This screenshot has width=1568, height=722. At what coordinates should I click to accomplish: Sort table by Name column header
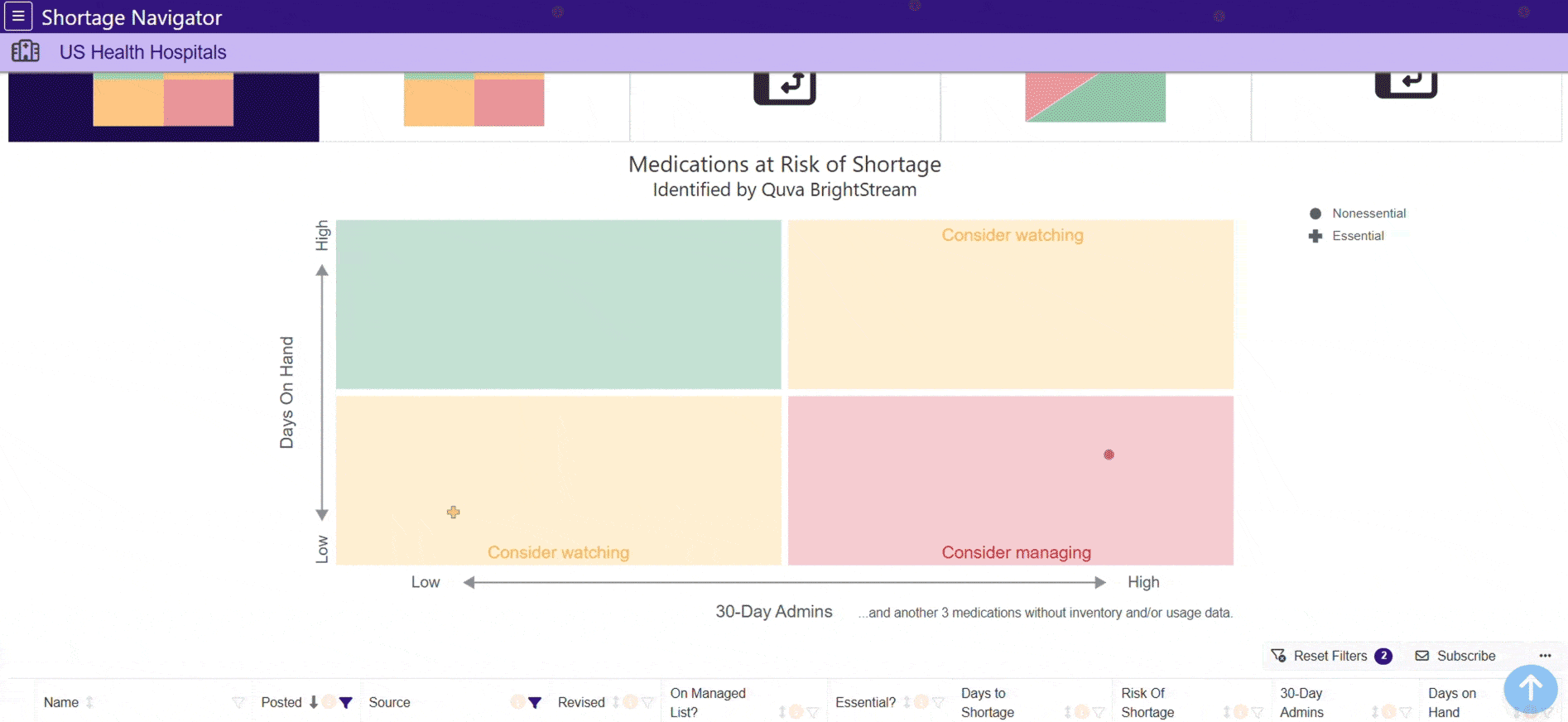tap(61, 703)
